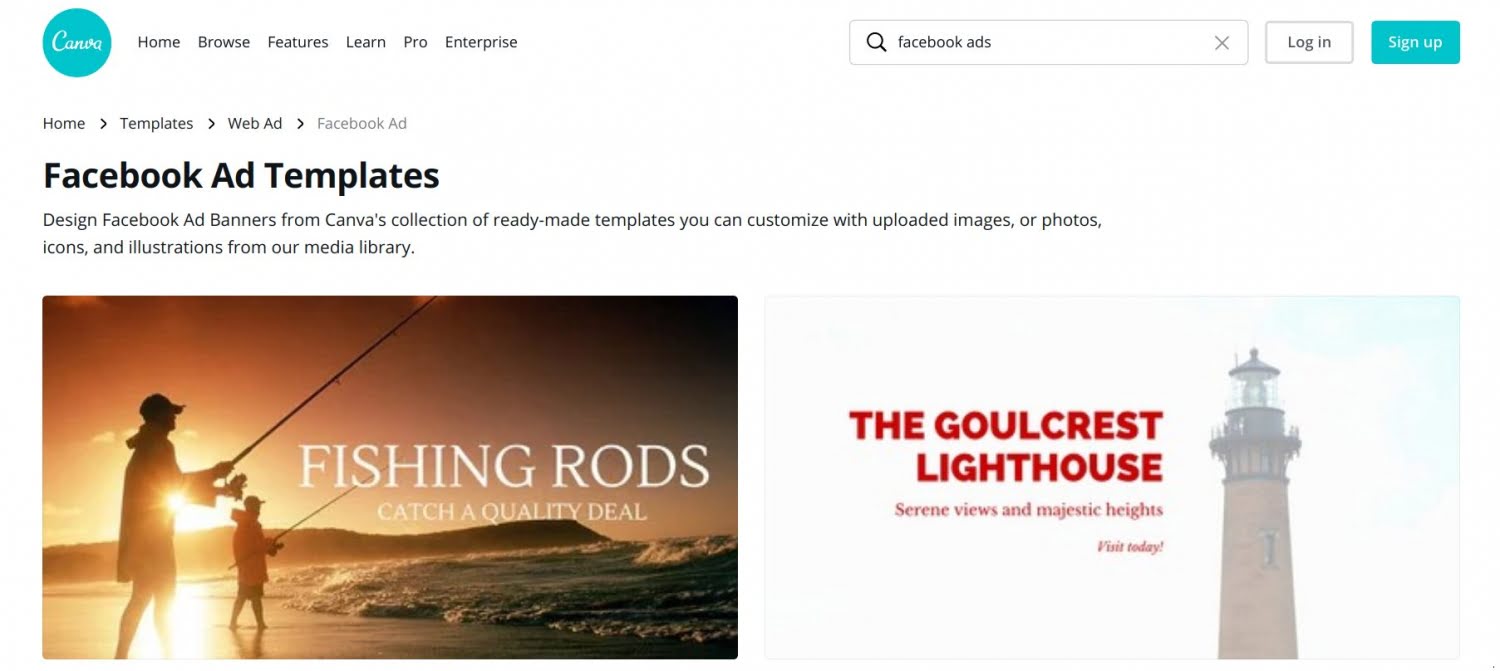
Task: Open the Learn section
Action: [365, 42]
